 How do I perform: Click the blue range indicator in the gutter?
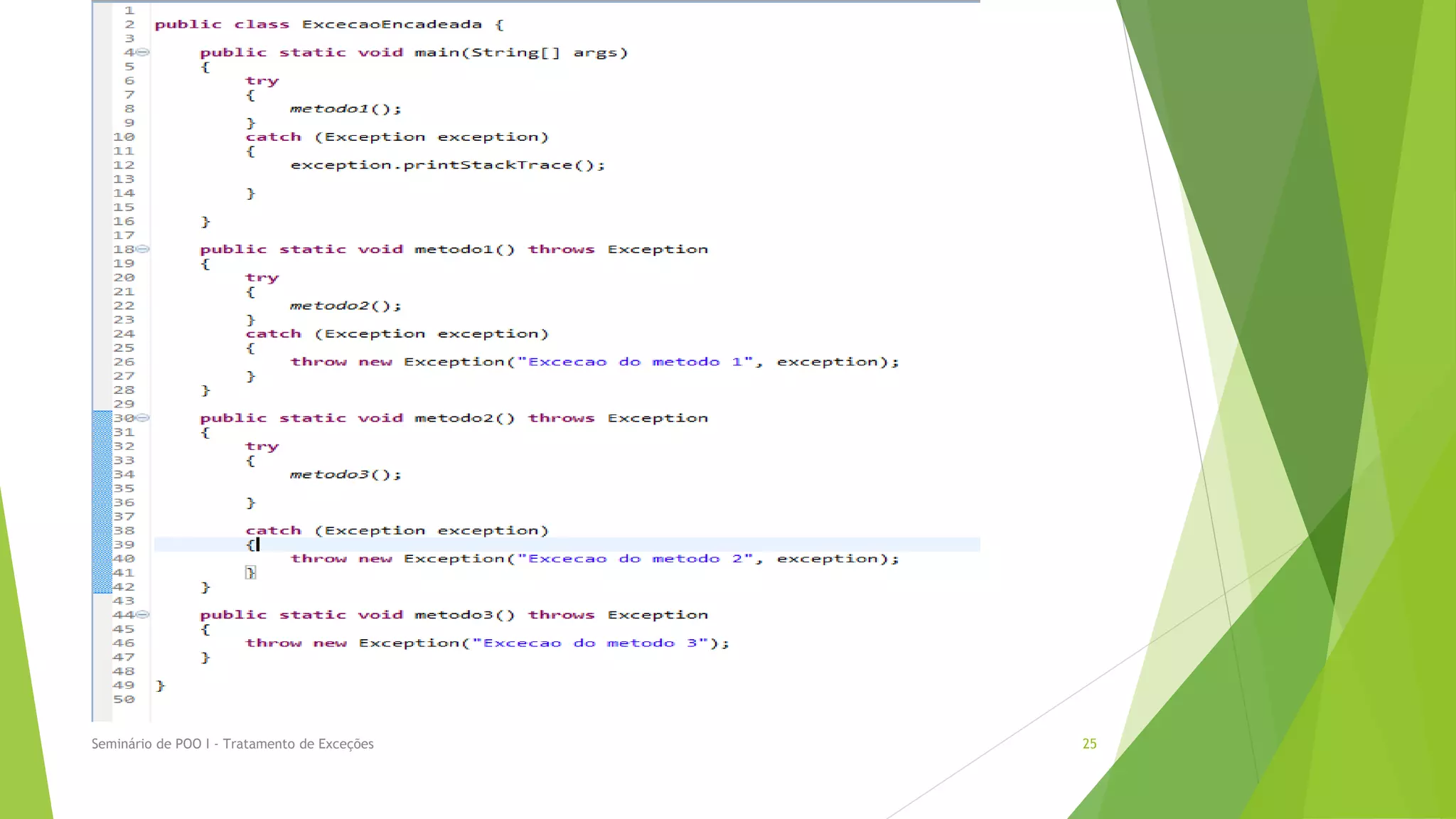(102, 502)
